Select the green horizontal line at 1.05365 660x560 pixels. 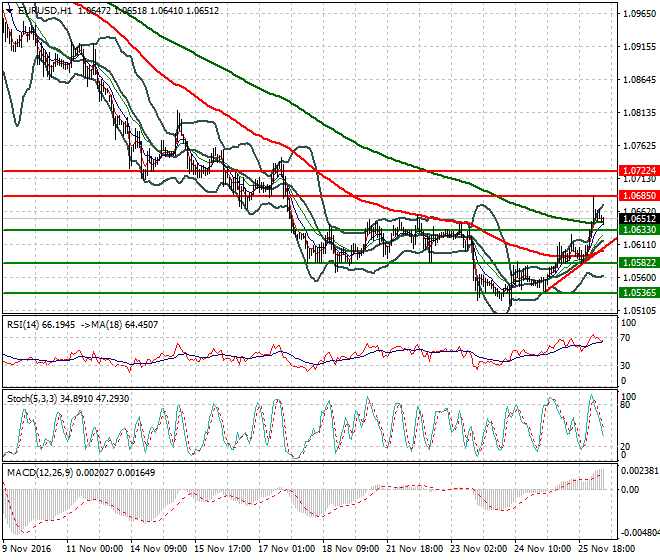[310, 293]
